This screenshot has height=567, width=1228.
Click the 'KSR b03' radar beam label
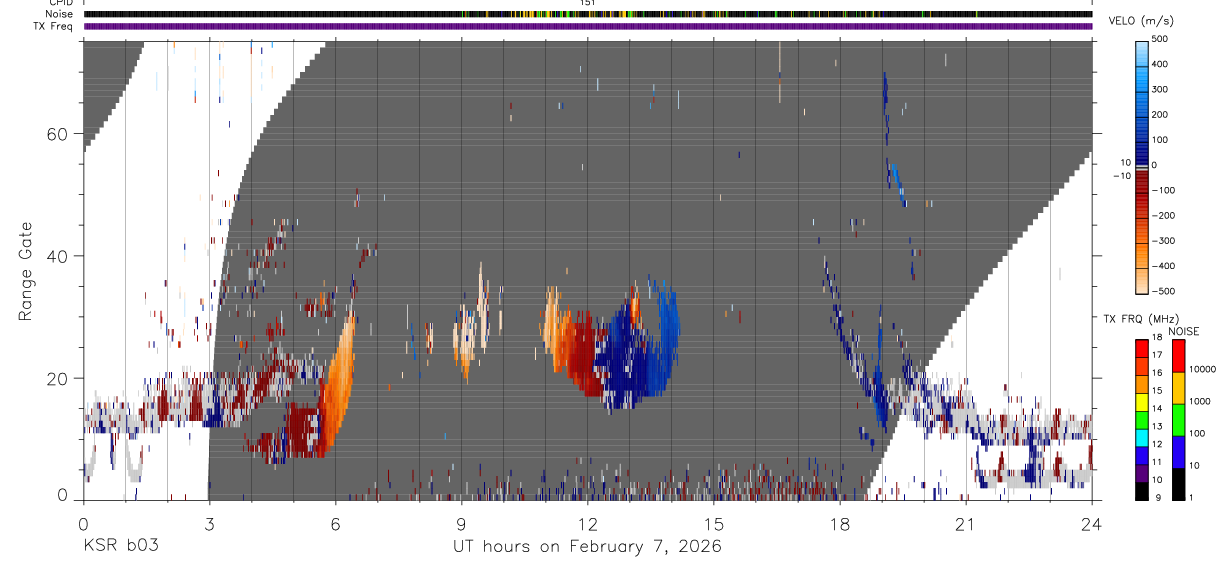pyautogui.click(x=120, y=546)
